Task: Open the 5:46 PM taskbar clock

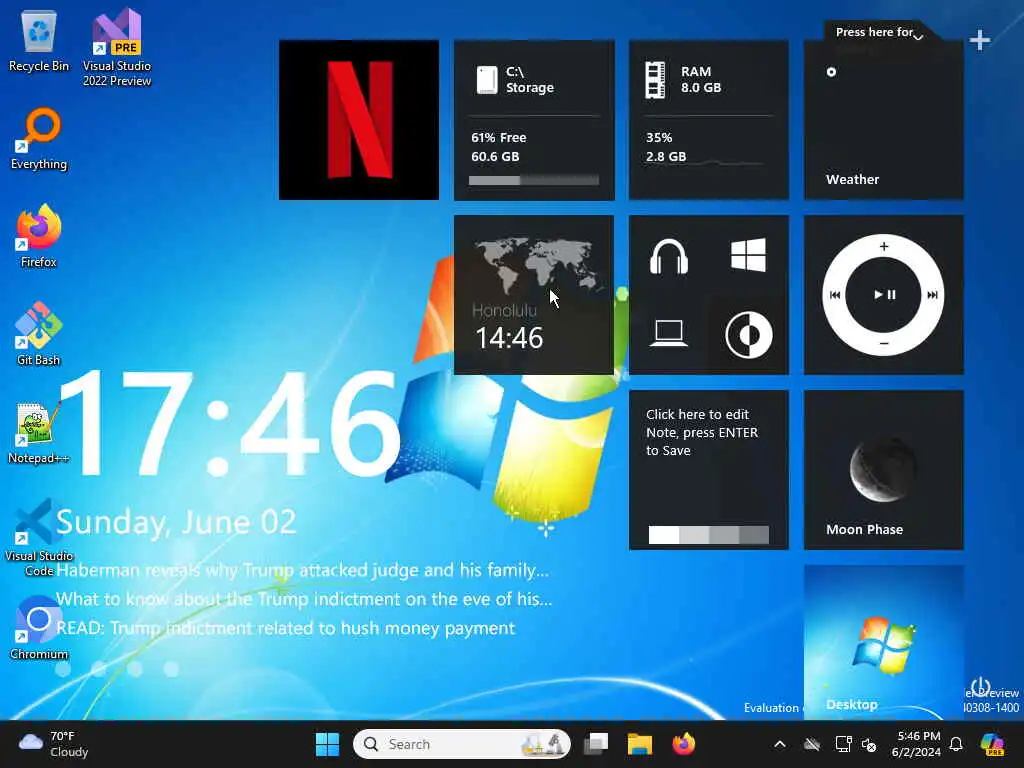Action: click(917, 744)
